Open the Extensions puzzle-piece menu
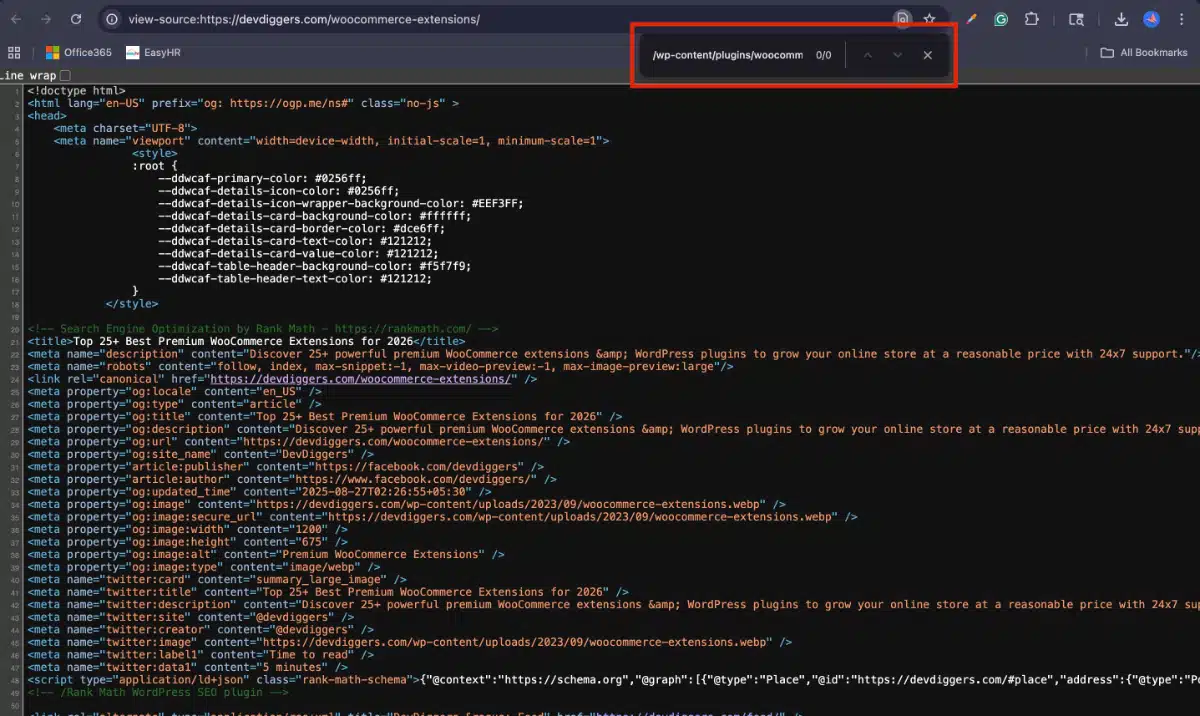Image resolution: width=1200 pixels, height=716 pixels. point(1032,19)
